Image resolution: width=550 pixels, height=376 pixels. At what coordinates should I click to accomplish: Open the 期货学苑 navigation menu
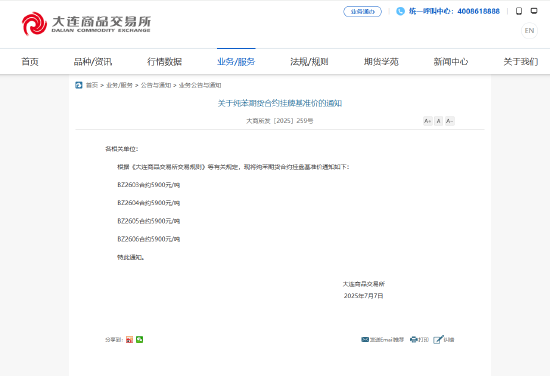pyautogui.click(x=381, y=62)
